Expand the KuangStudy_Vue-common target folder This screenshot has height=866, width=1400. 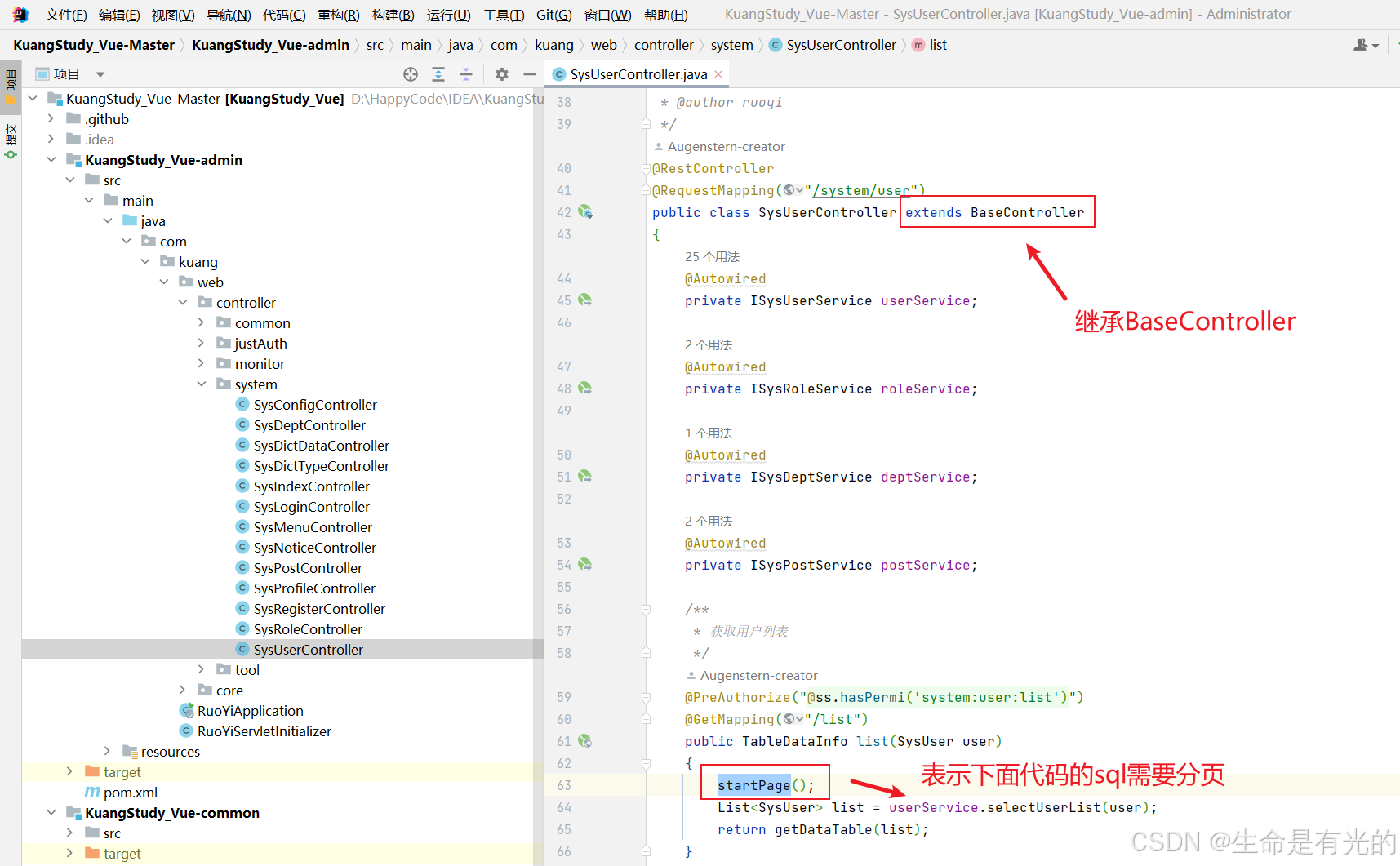pos(70,854)
